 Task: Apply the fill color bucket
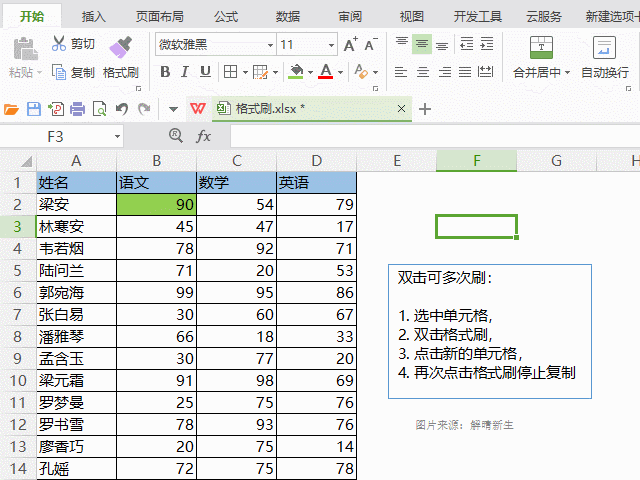pyautogui.click(x=296, y=71)
